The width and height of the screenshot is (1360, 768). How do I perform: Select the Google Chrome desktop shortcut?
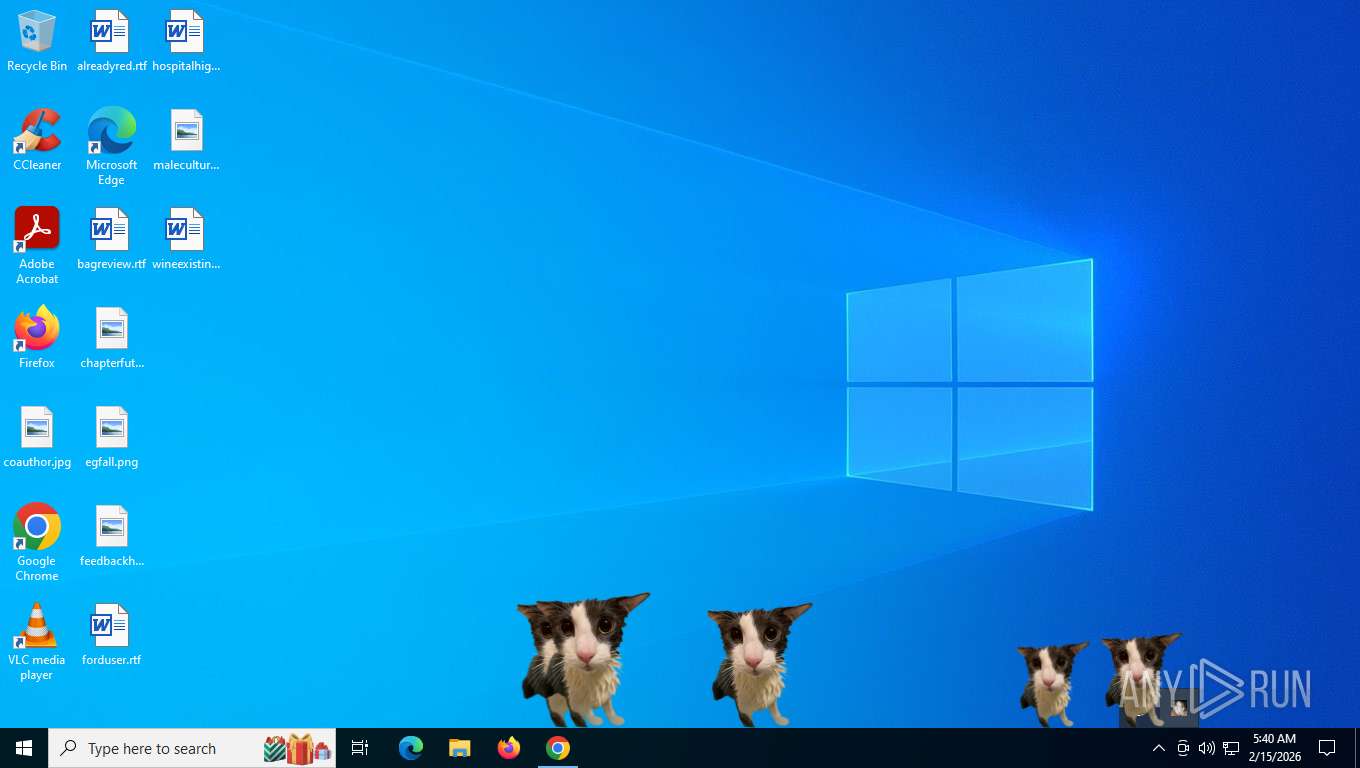(x=37, y=543)
